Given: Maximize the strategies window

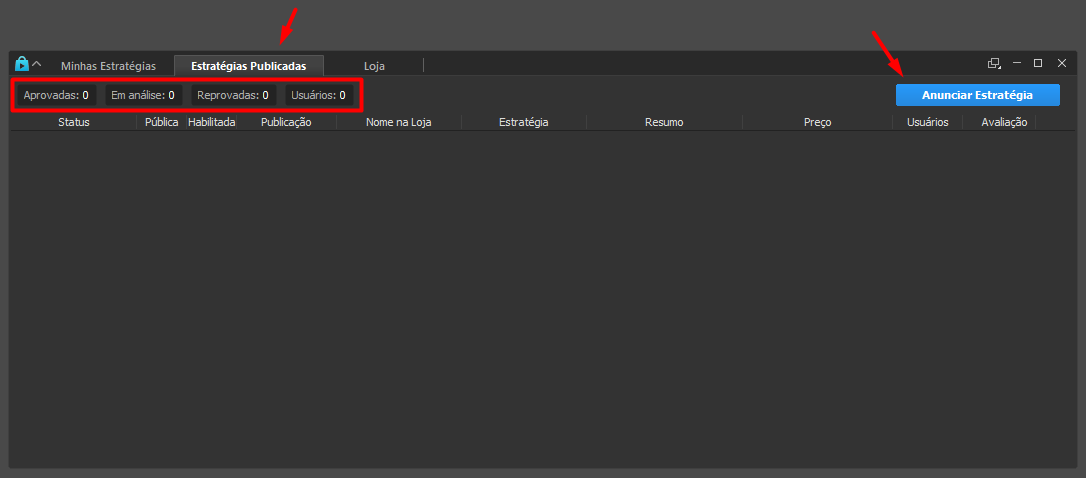Looking at the screenshot, I should [1038, 63].
